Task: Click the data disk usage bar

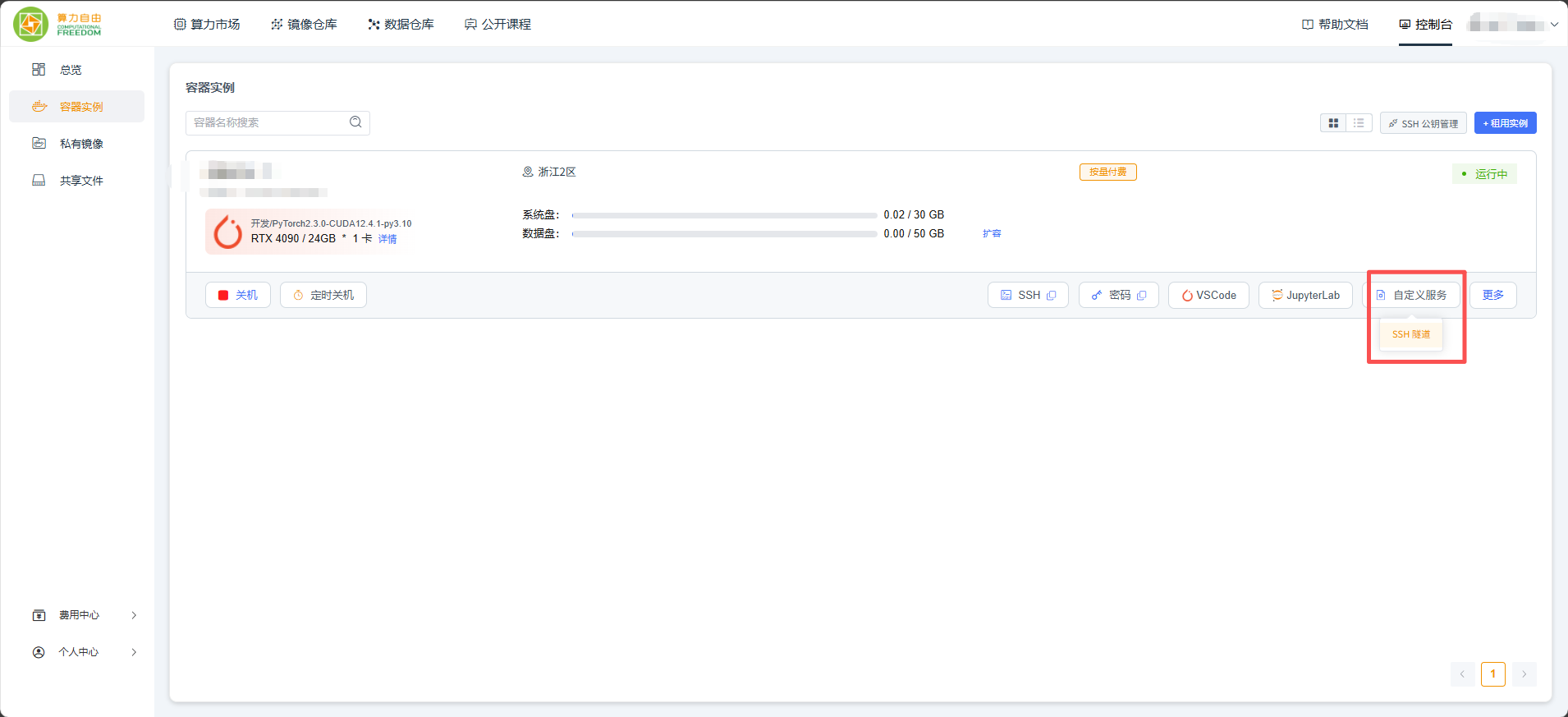Action: click(724, 234)
